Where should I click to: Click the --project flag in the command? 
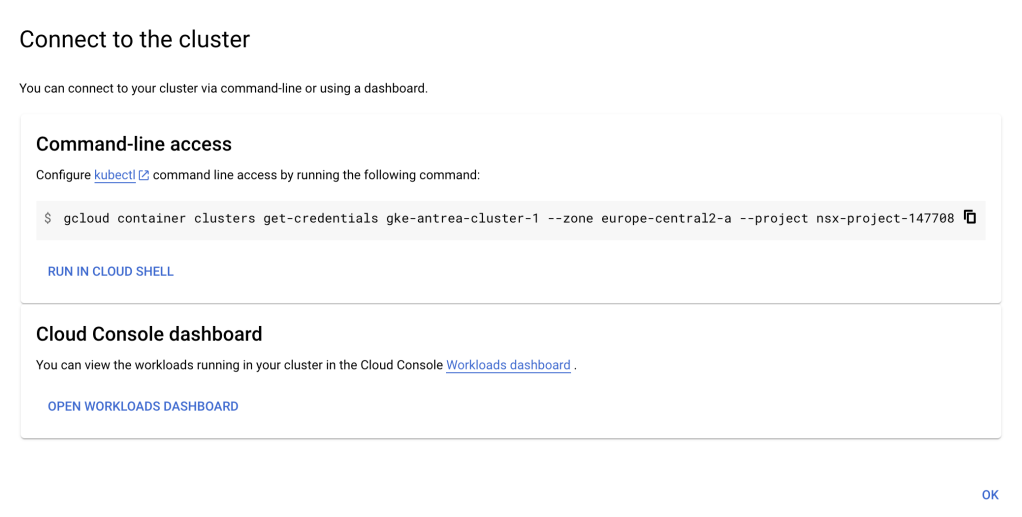[x=774, y=218]
